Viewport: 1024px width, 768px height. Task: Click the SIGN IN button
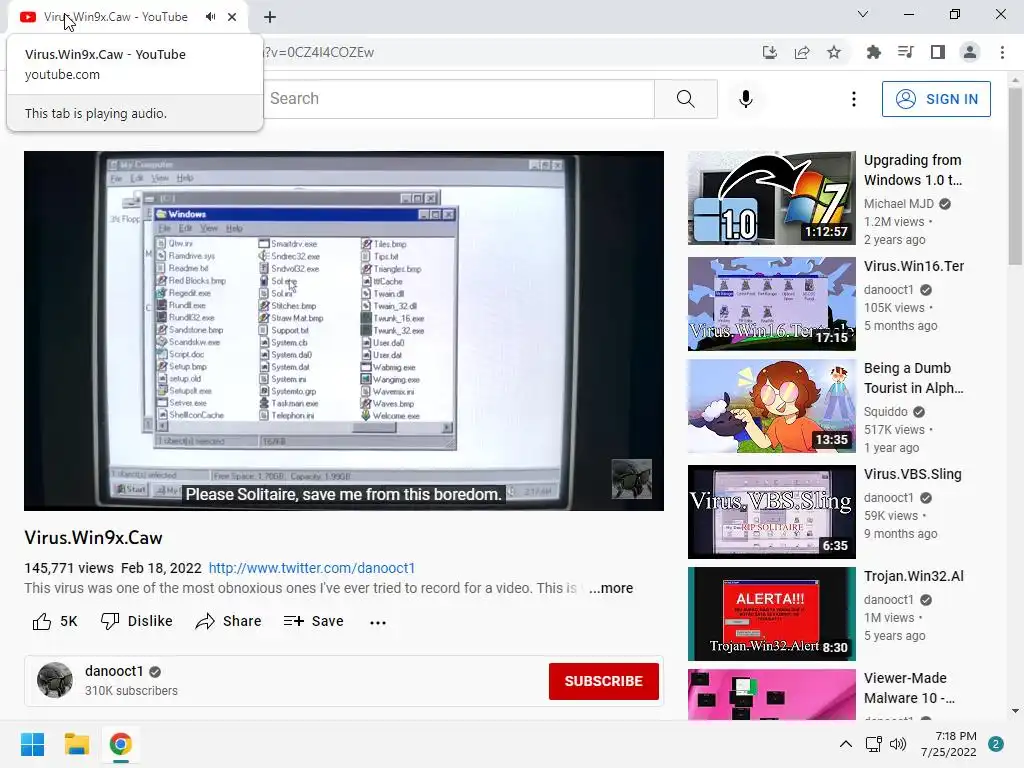pos(936,99)
